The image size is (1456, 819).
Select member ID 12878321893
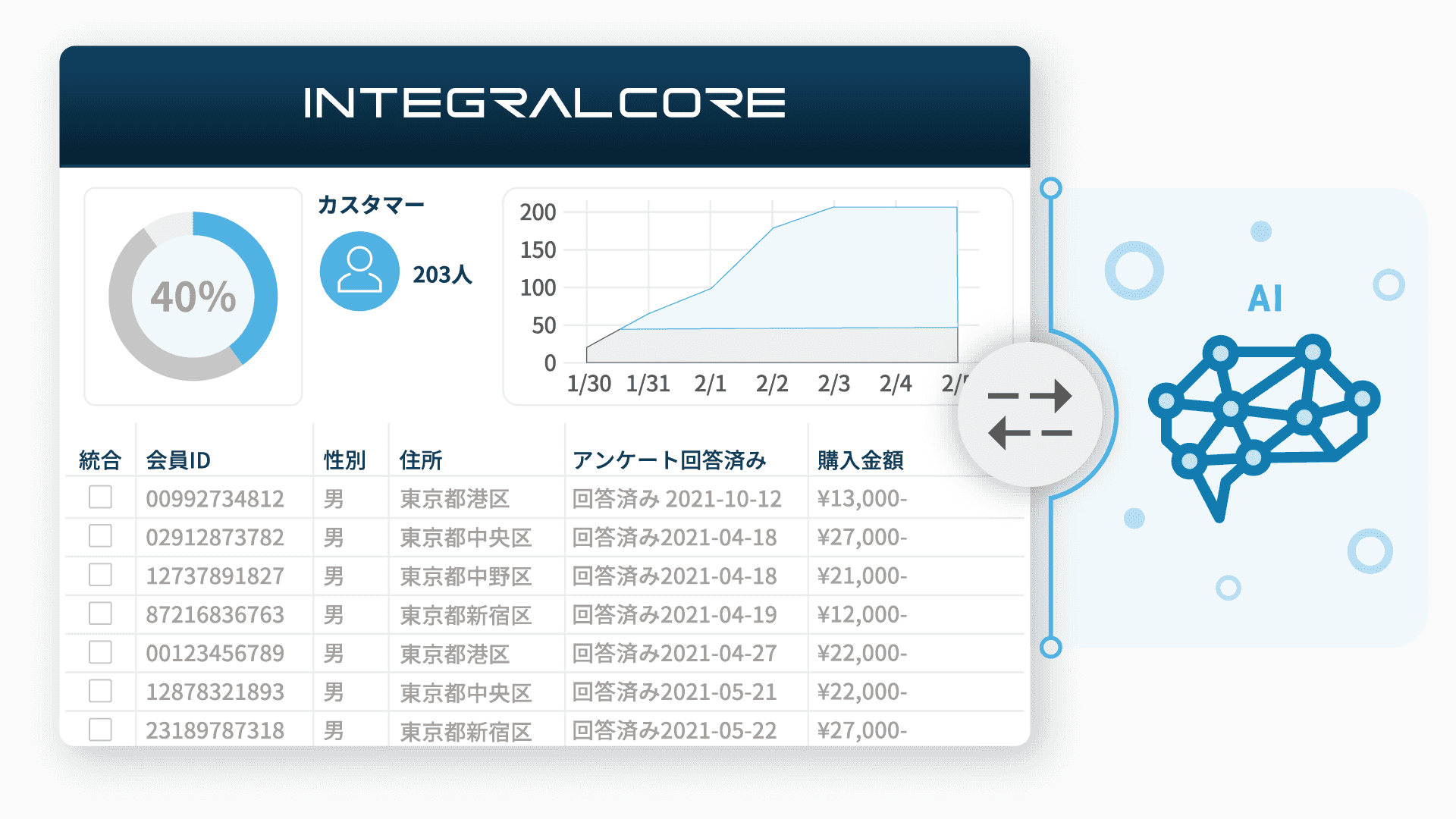(215, 692)
